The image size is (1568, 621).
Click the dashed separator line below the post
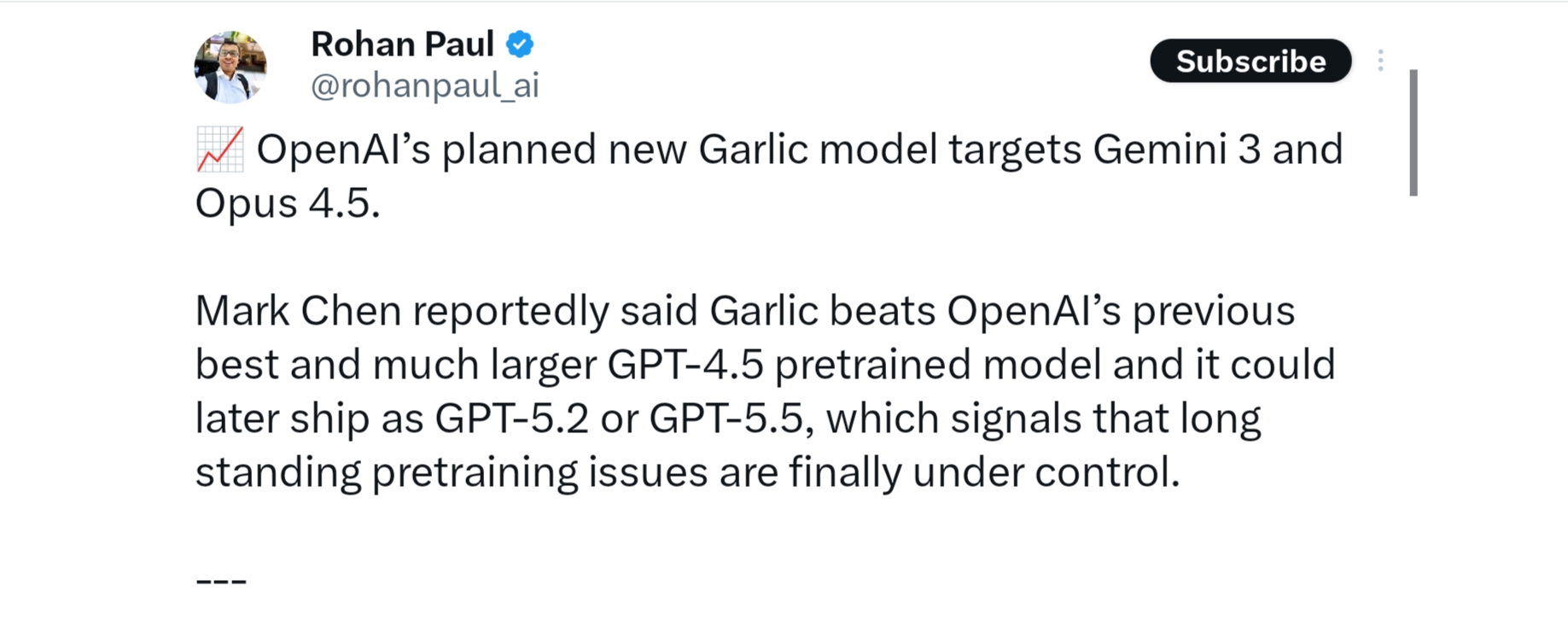tap(221, 581)
